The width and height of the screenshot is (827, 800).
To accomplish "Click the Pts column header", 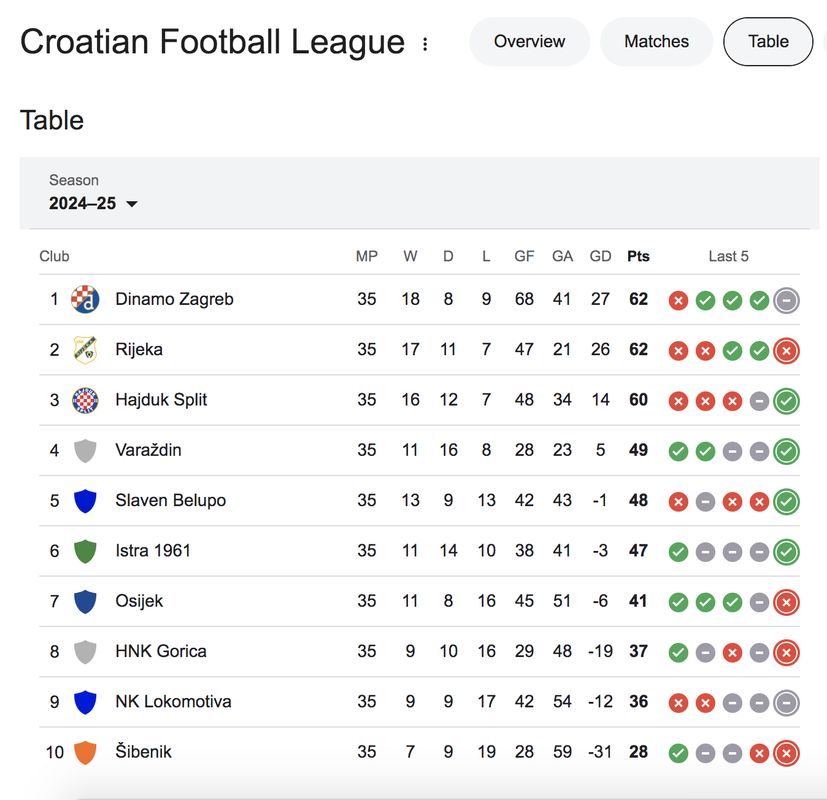I will (x=638, y=256).
